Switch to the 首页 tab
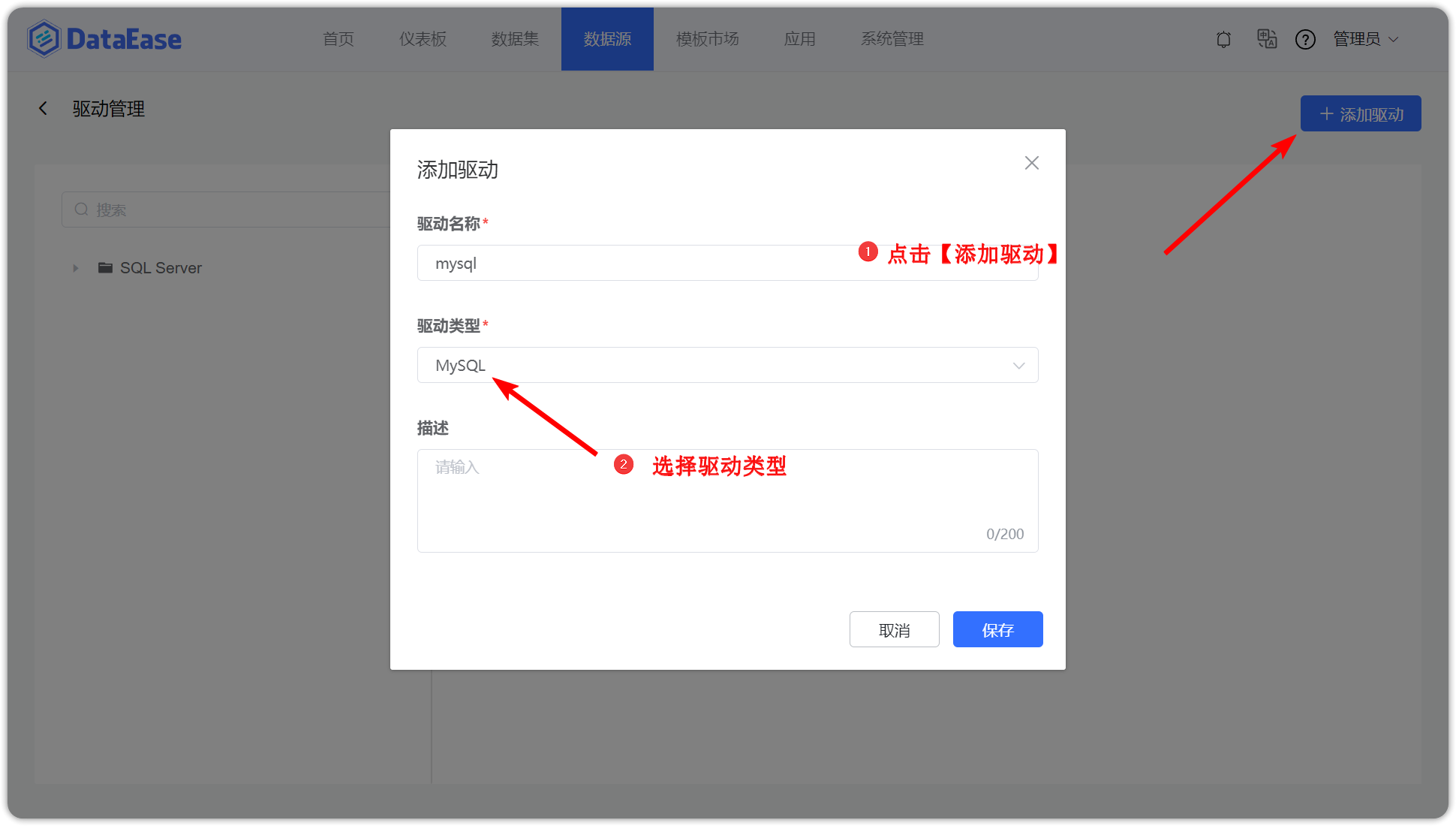 338,39
